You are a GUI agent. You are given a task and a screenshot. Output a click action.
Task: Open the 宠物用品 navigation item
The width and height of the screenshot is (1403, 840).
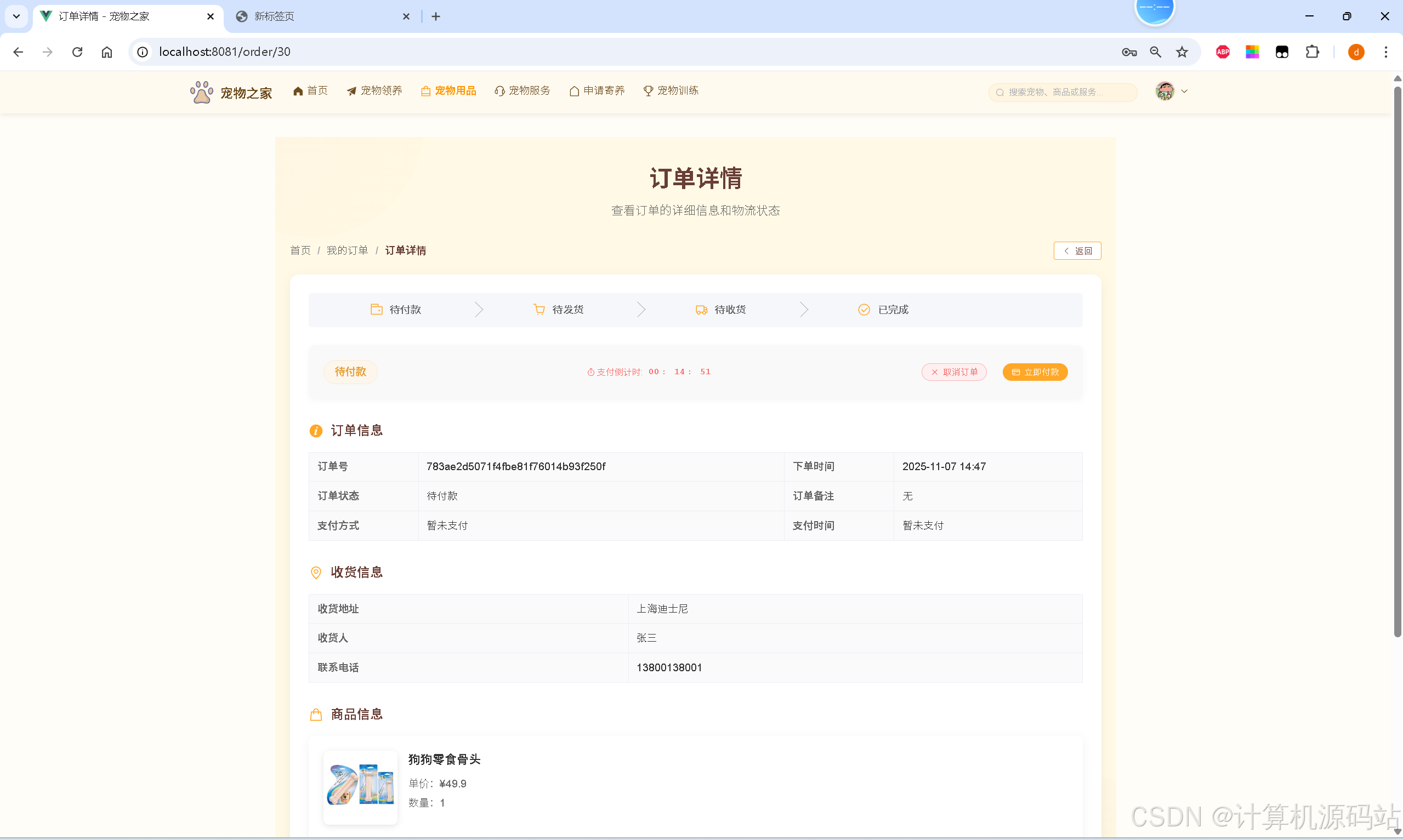448,90
